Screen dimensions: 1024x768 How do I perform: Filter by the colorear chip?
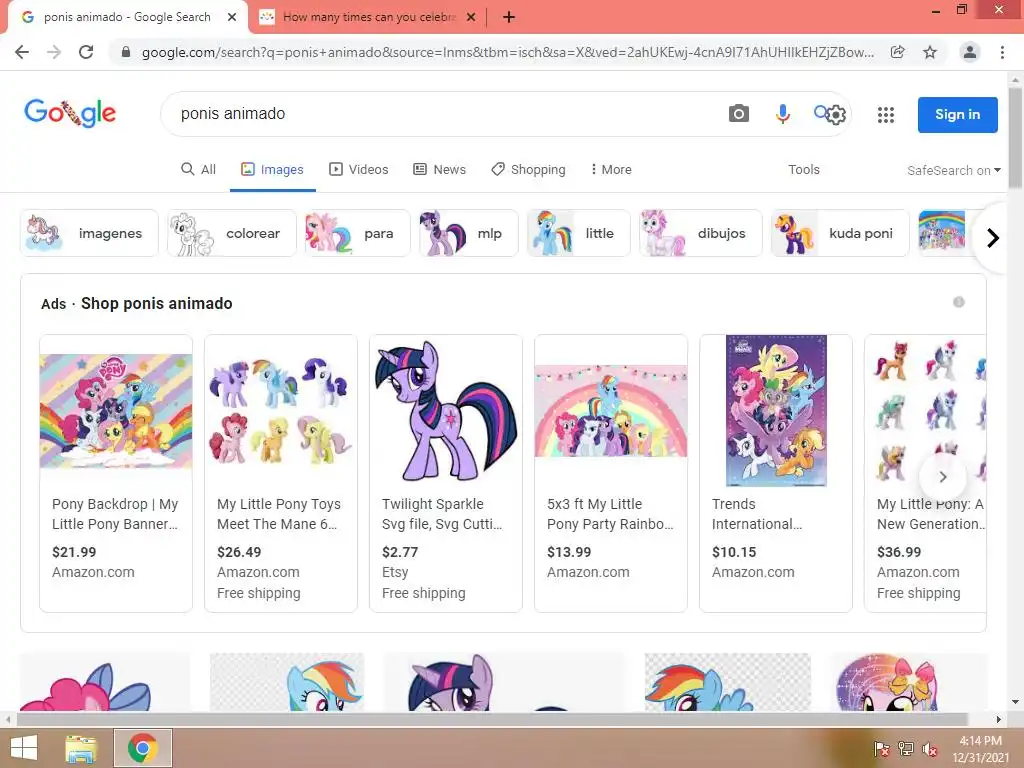pos(232,233)
